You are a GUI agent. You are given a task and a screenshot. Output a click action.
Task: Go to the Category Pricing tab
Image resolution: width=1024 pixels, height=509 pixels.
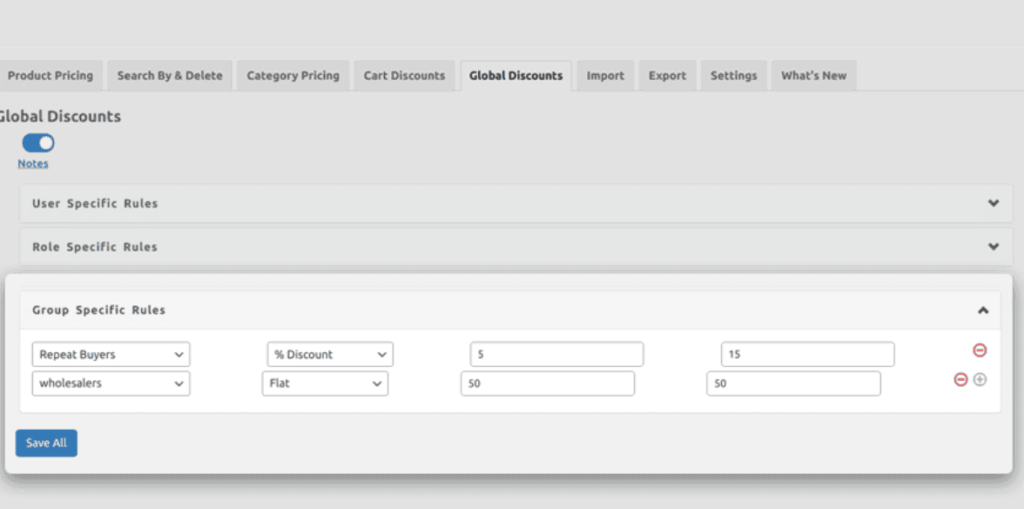point(293,76)
